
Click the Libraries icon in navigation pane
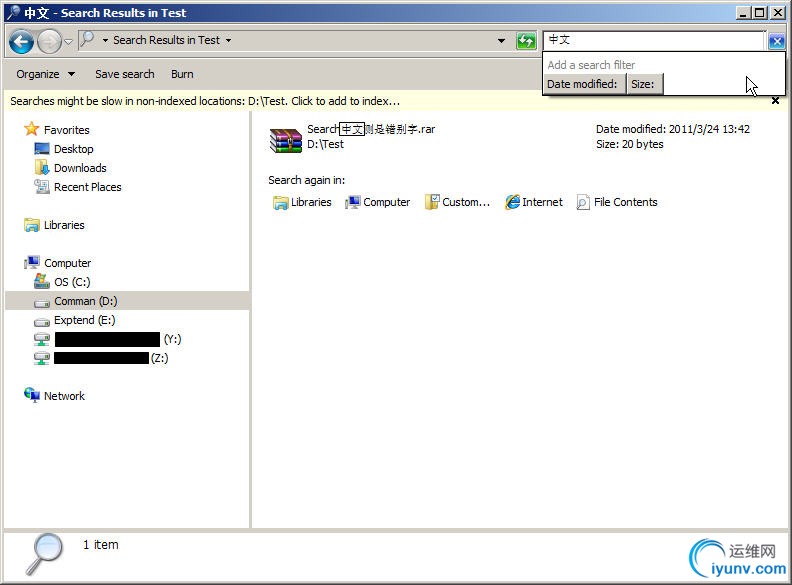click(32, 225)
